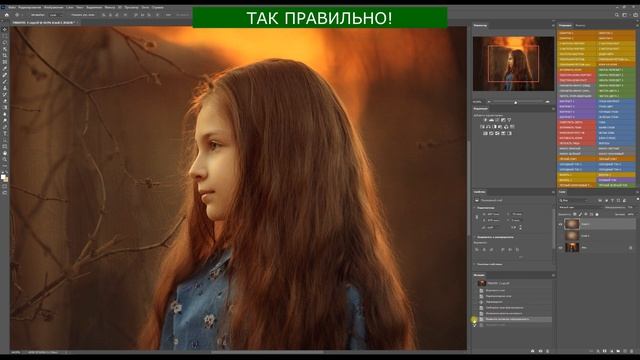Open layer filter kind dropdown
Image resolution: width=640 pixels, height=360 pixels.
coord(575,200)
